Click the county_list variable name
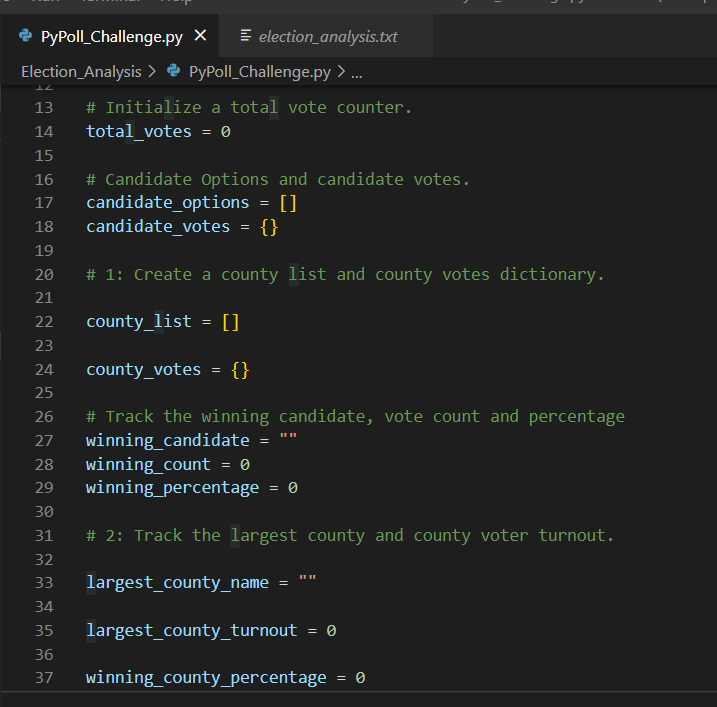 click(139, 322)
